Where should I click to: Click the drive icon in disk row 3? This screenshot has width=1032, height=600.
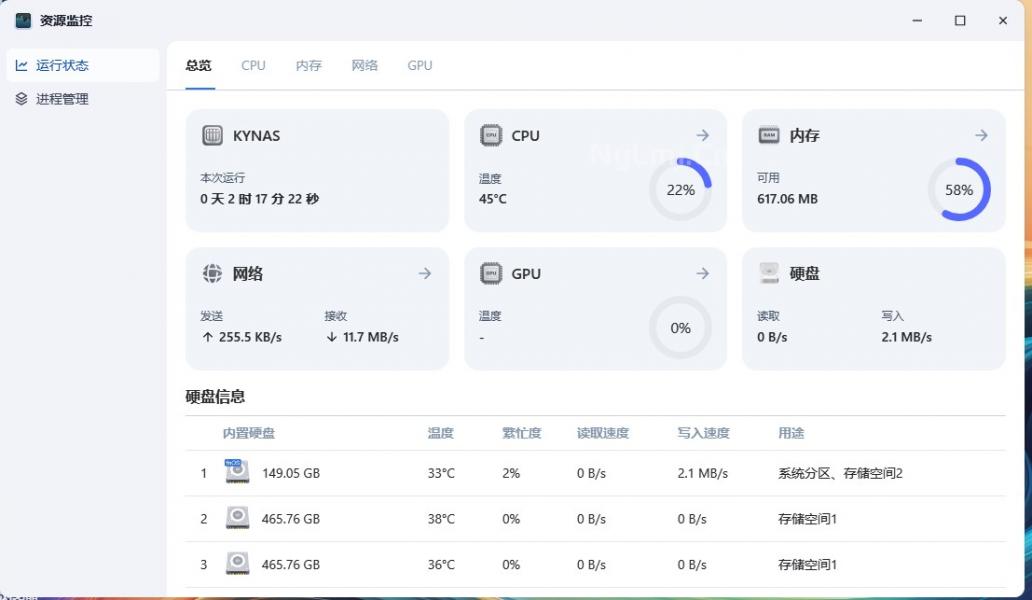coord(237,564)
